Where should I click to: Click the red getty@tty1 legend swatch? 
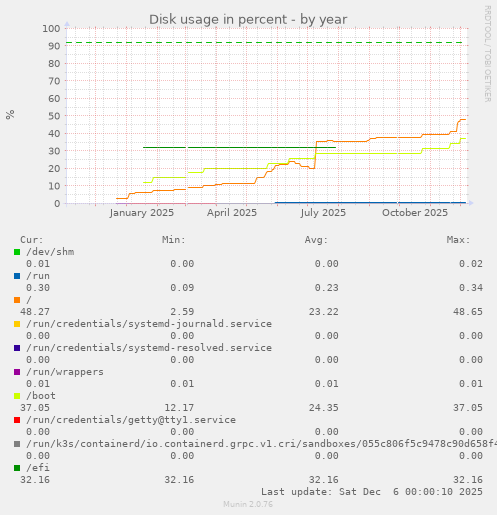(x=17, y=420)
